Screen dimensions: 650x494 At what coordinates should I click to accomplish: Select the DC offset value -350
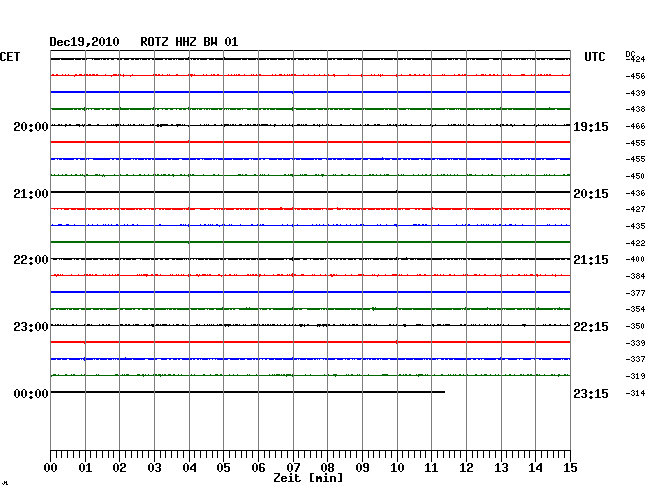[635, 326]
